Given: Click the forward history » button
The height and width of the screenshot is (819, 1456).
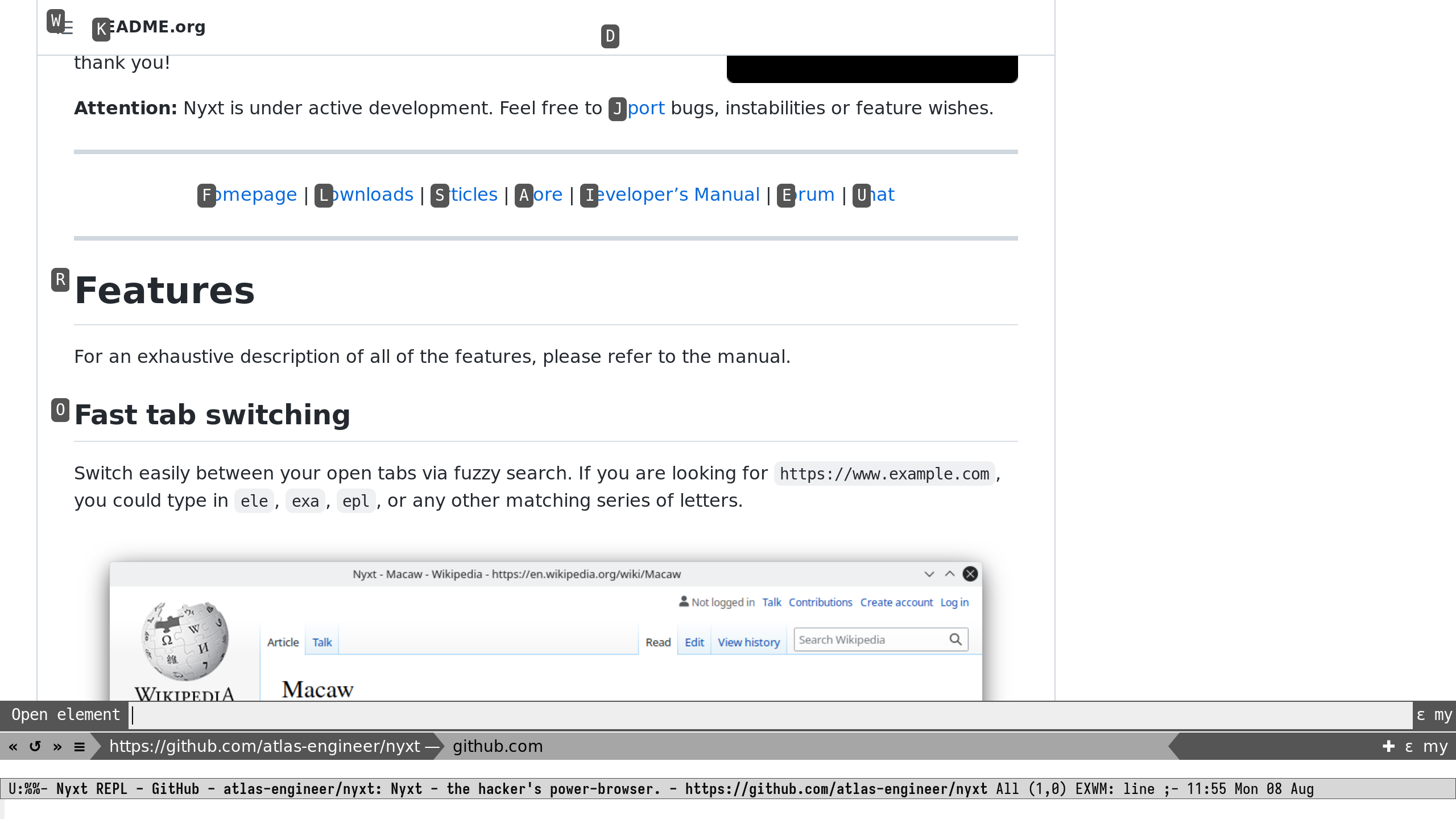Looking at the screenshot, I should click(x=57, y=747).
